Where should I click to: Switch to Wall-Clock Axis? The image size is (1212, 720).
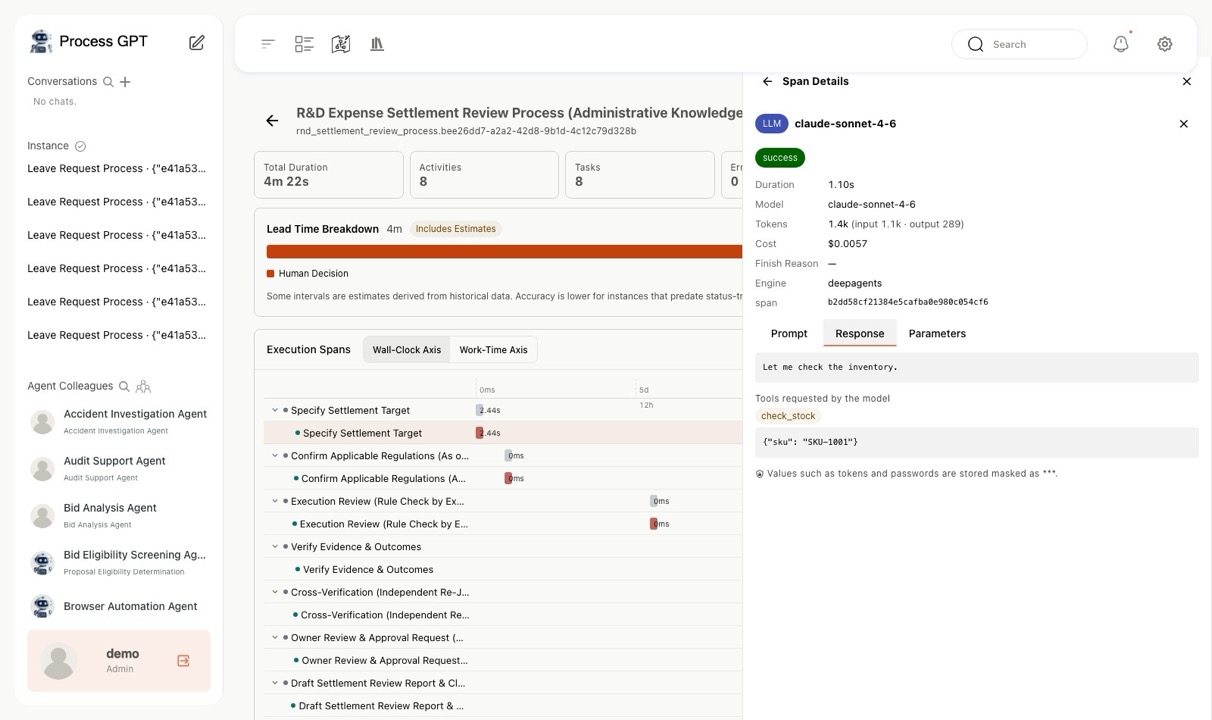coord(407,350)
